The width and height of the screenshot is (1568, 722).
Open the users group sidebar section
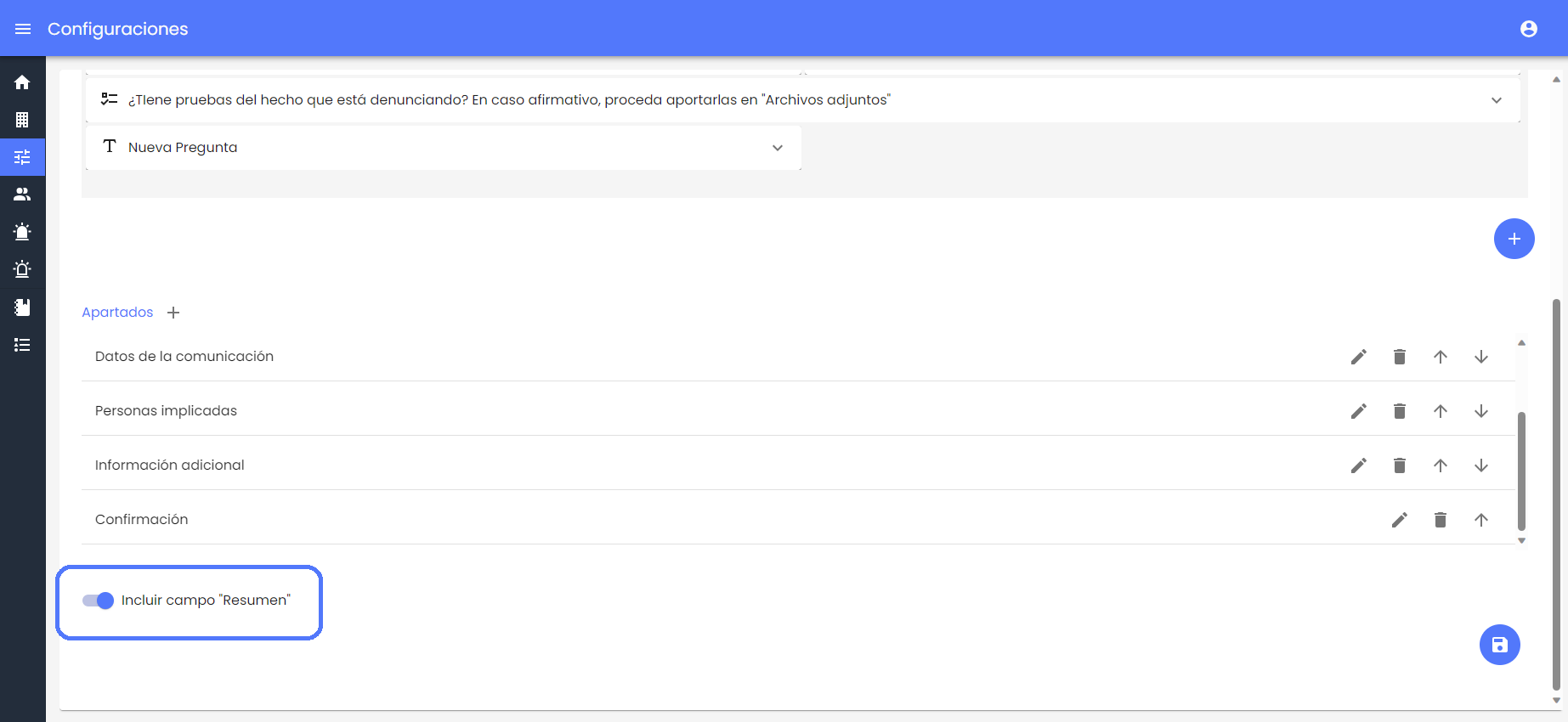(x=22, y=195)
